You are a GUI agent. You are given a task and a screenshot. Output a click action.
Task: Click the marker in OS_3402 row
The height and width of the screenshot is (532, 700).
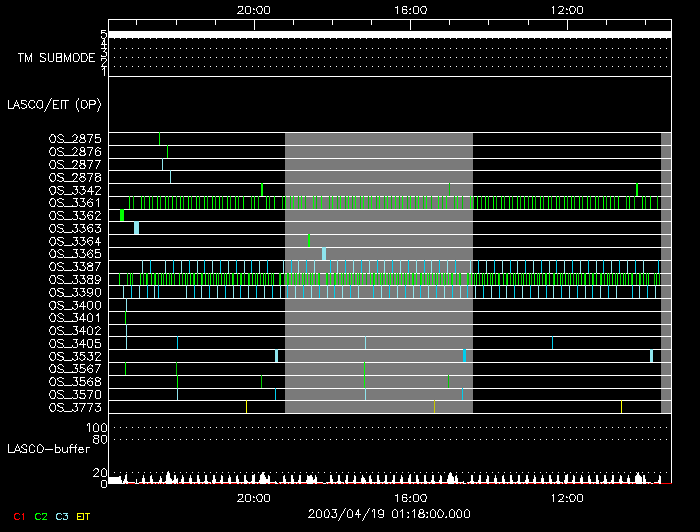tap(126, 331)
